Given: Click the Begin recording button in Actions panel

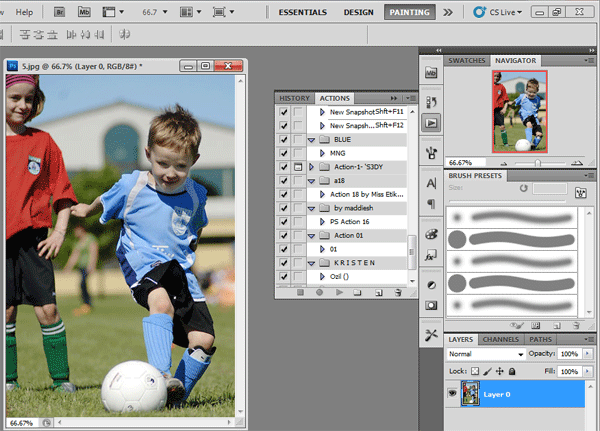Looking at the screenshot, I should click(320, 292).
